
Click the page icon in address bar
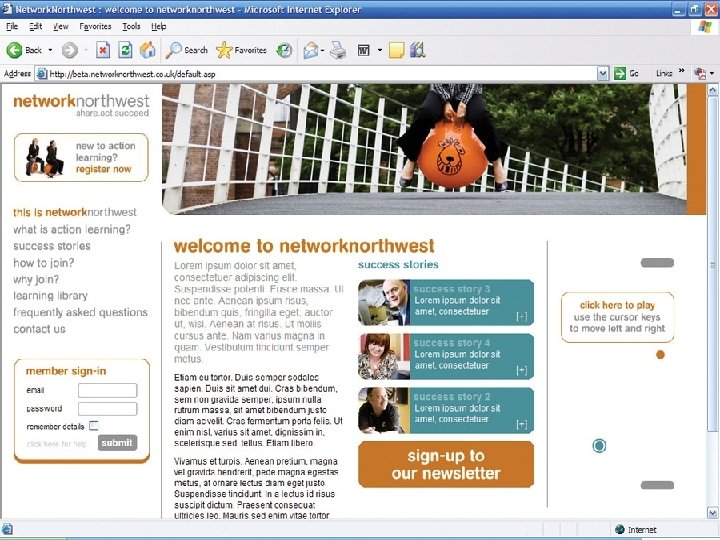pos(42,73)
